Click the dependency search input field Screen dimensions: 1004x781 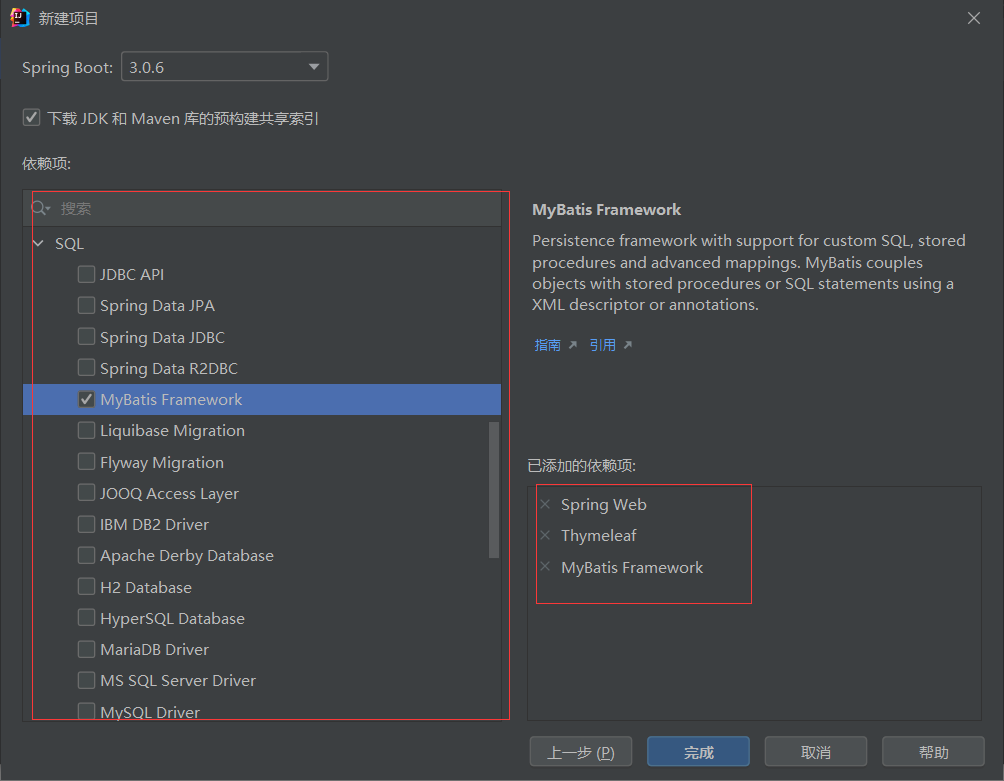pos(263,209)
